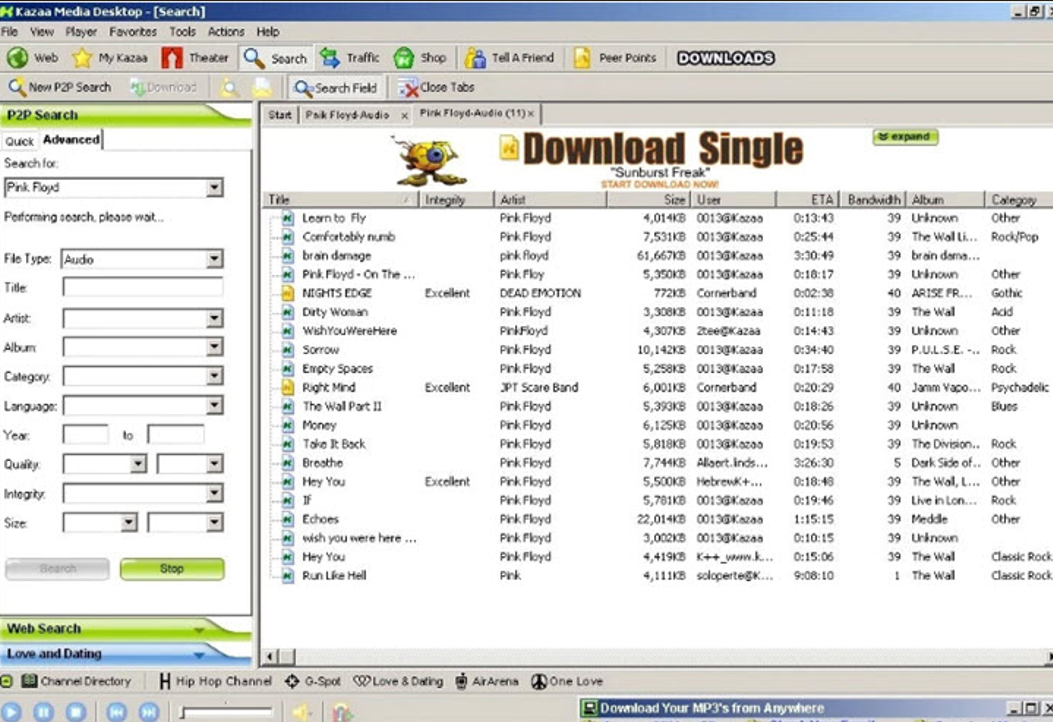Click the green Stop button
The height and width of the screenshot is (722, 1053).
(172, 569)
